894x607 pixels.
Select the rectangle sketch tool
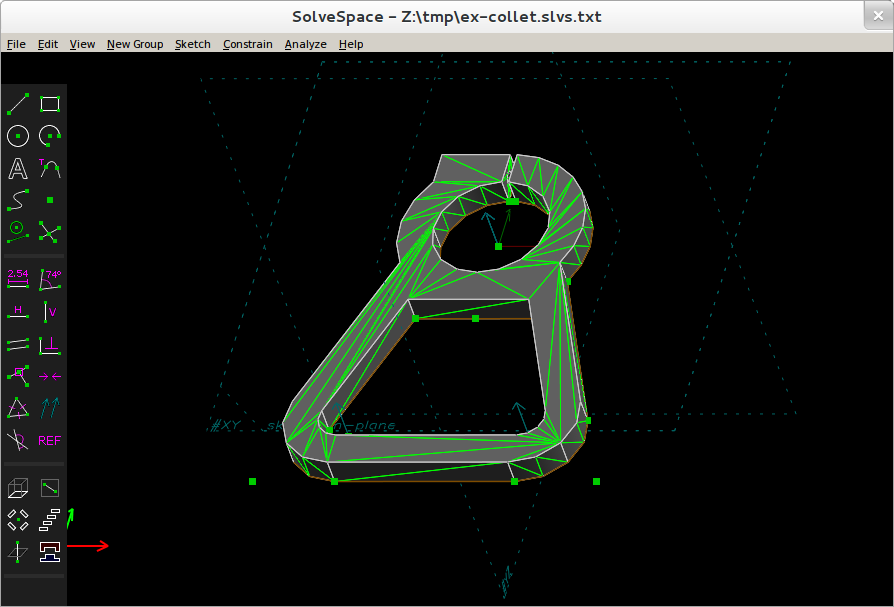click(x=50, y=104)
